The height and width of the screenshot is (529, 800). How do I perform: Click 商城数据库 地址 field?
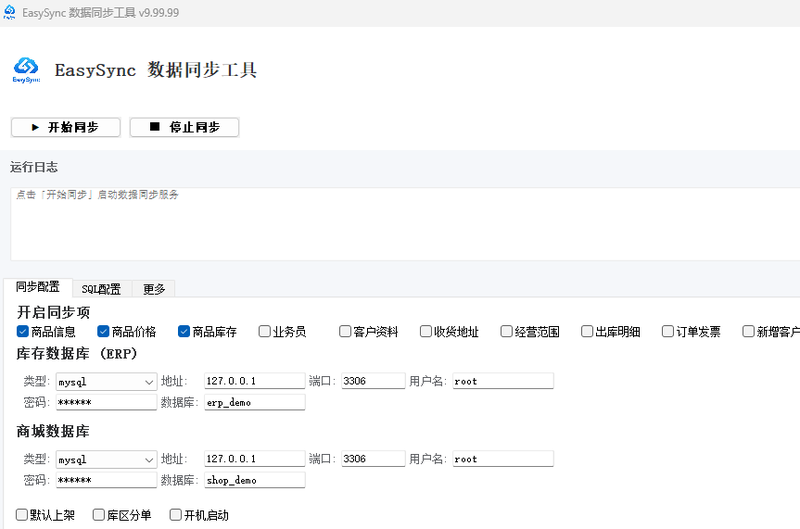click(x=255, y=459)
